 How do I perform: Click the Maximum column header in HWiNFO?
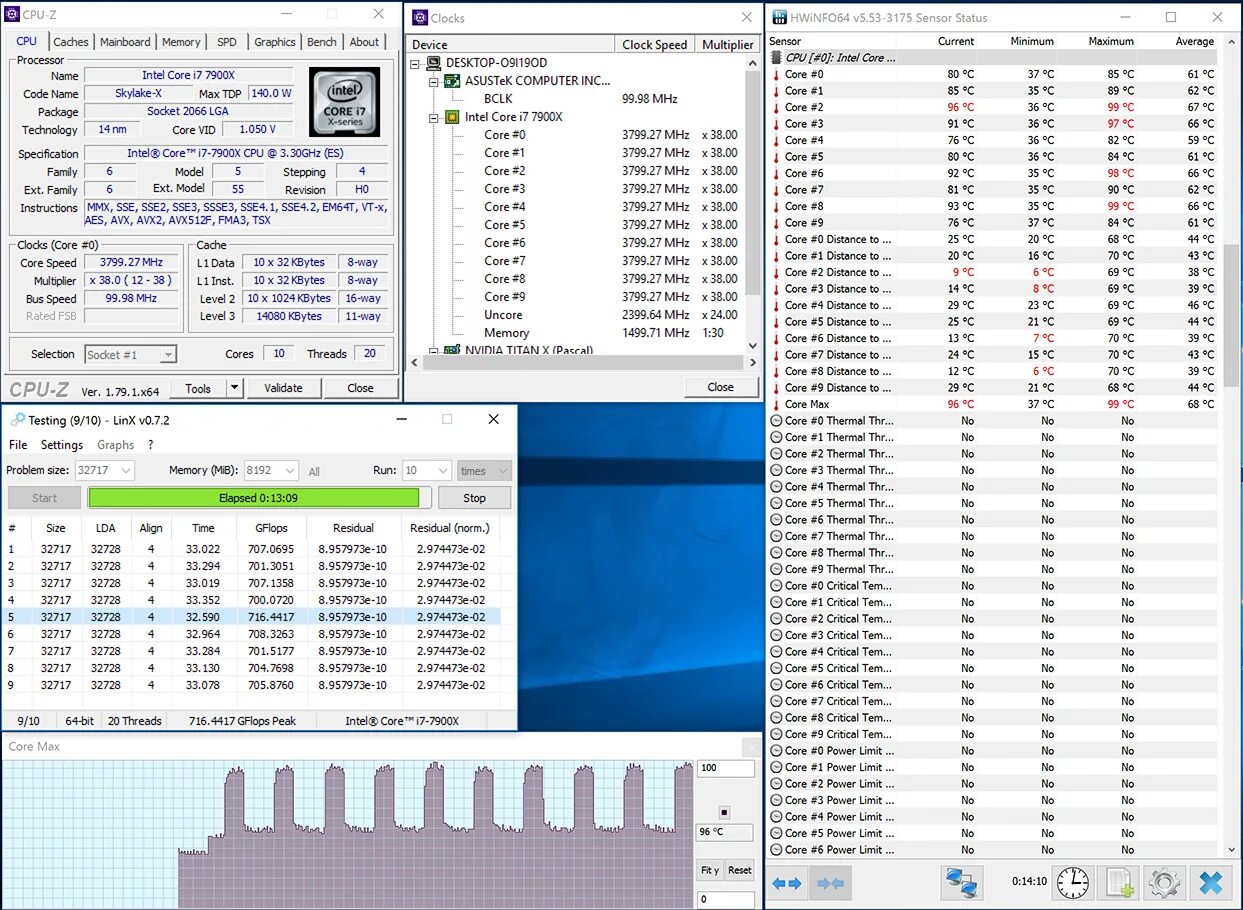[1111, 41]
